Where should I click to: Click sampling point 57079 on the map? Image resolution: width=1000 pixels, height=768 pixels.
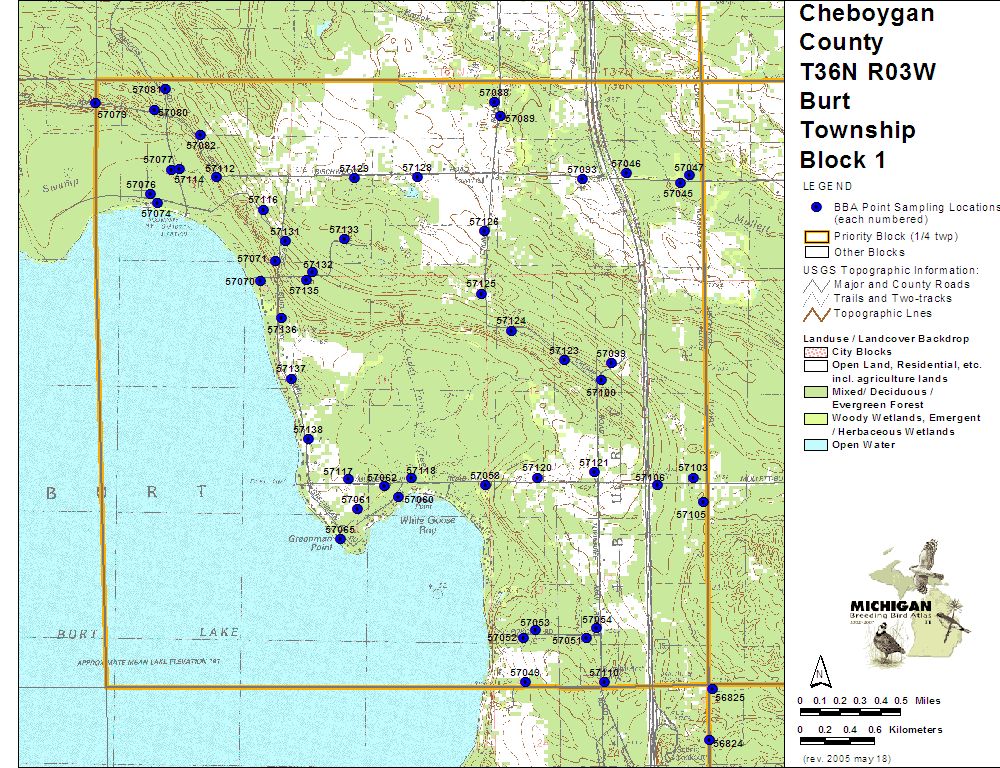click(x=95, y=103)
